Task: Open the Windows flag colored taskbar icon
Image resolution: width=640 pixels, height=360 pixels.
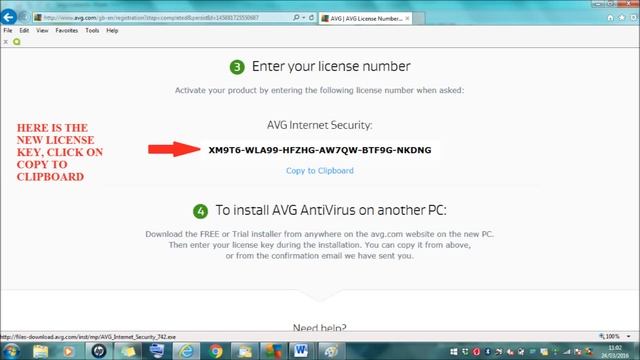Action: pyautogui.click(x=273, y=351)
